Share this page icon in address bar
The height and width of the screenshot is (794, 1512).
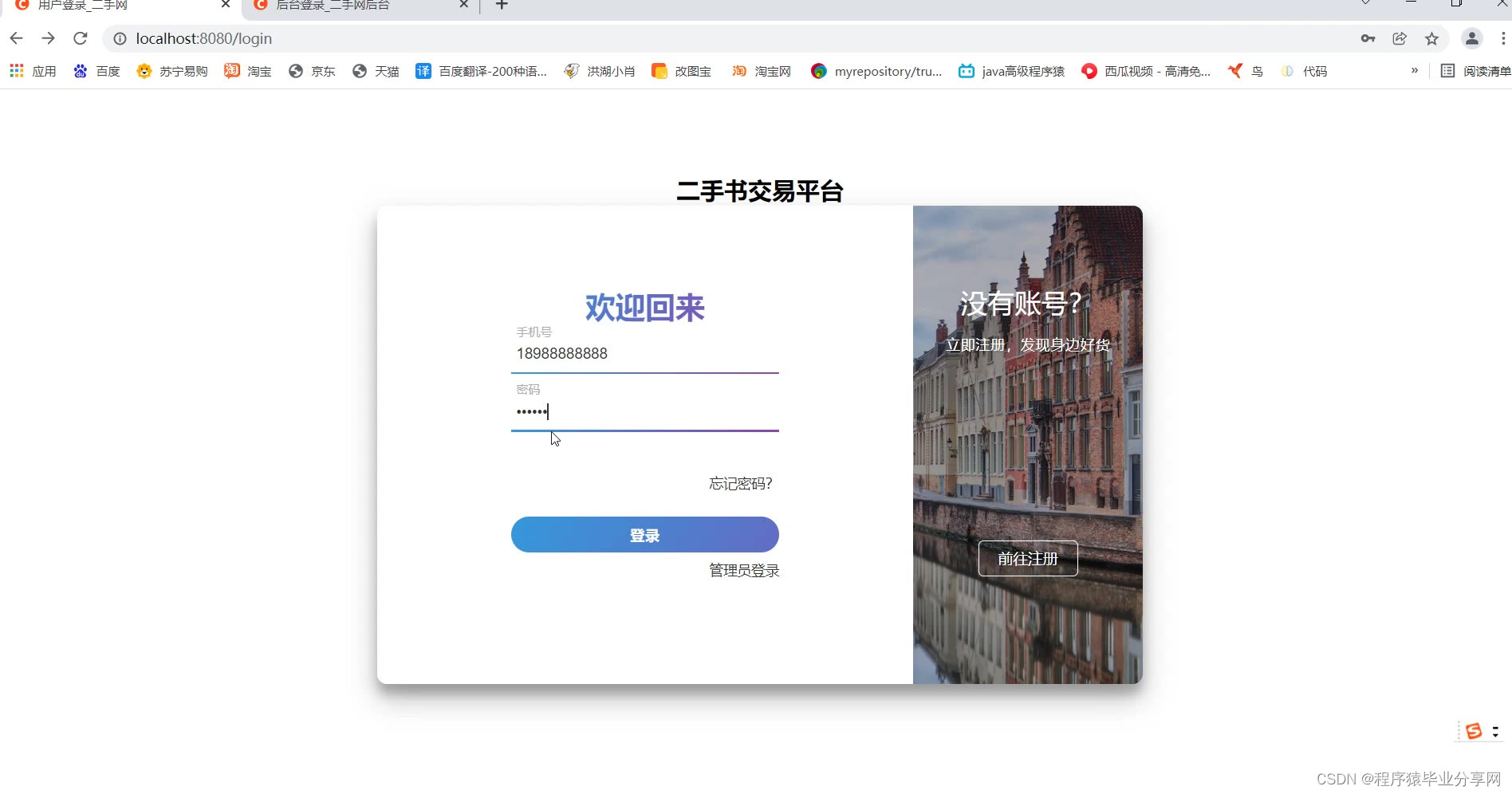pos(1400,38)
